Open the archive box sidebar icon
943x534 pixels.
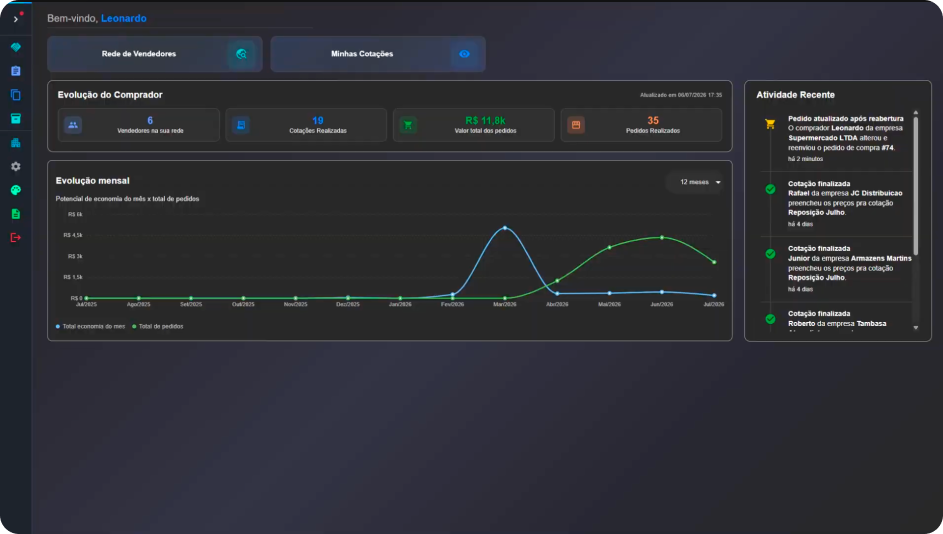pyautogui.click(x=16, y=118)
